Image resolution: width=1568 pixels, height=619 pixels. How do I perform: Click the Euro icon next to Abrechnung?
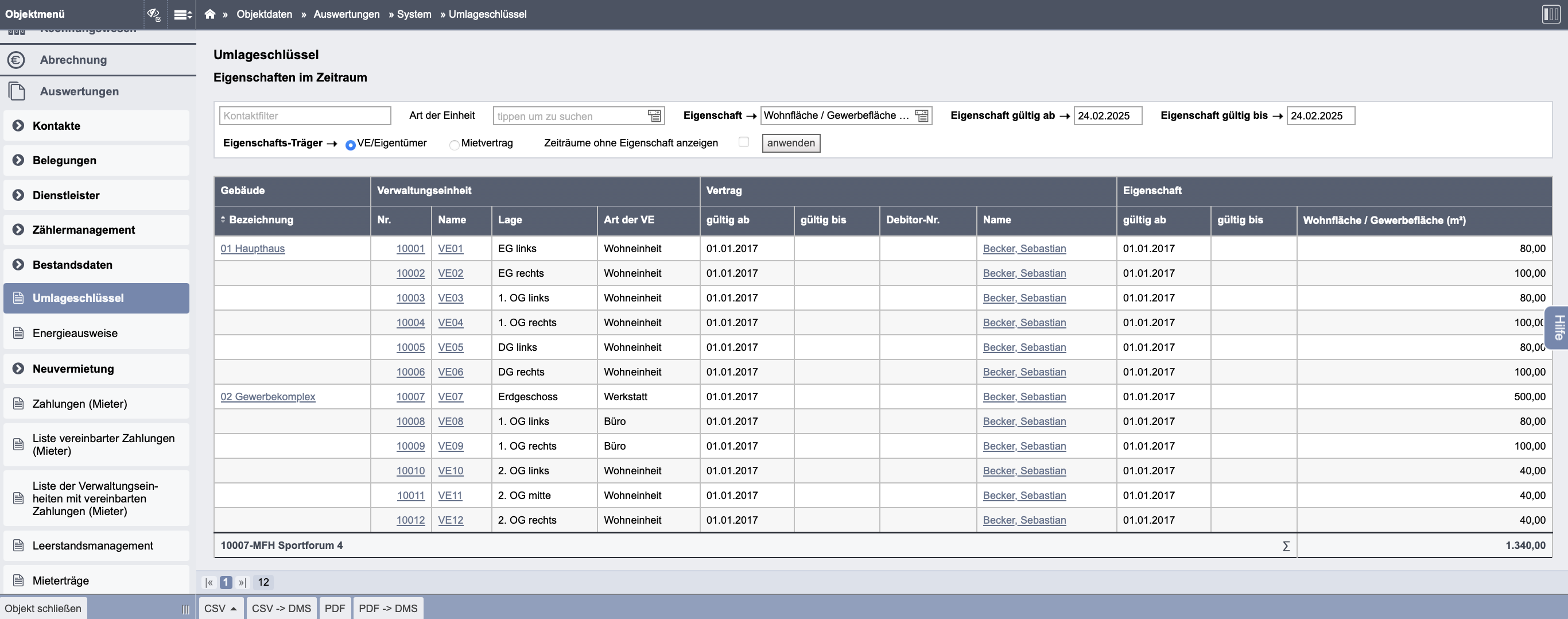[17, 60]
